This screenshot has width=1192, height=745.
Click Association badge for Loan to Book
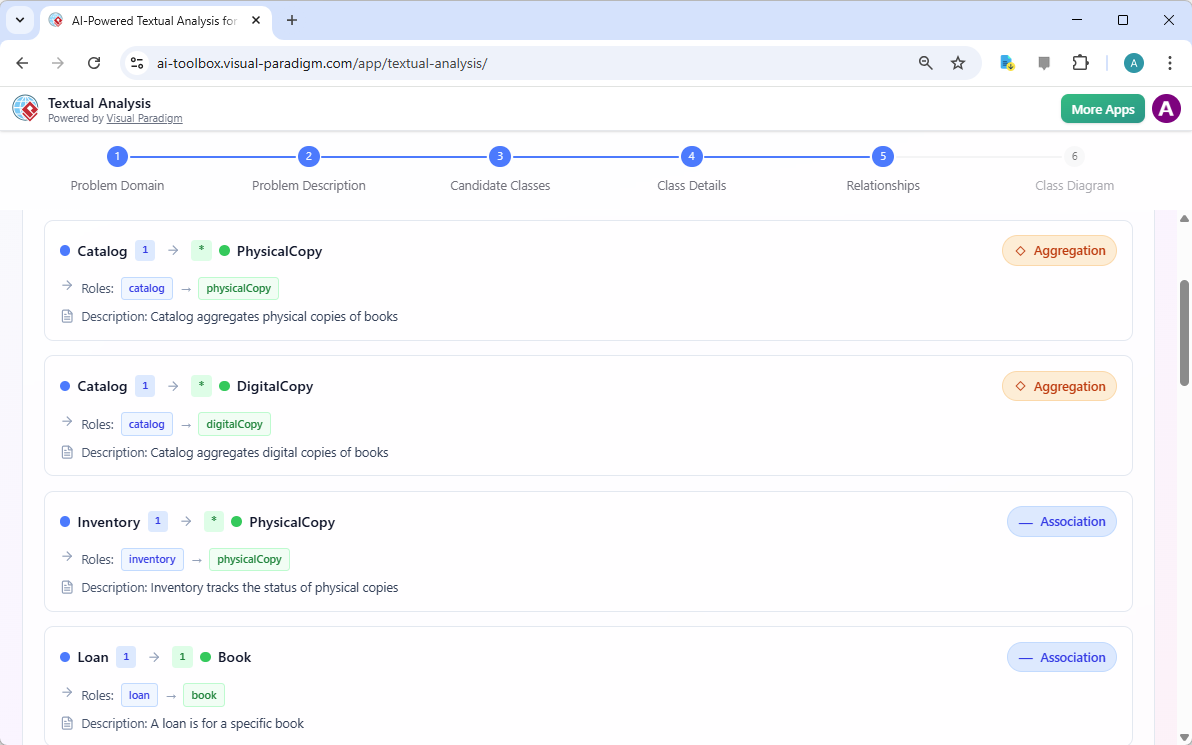1061,657
